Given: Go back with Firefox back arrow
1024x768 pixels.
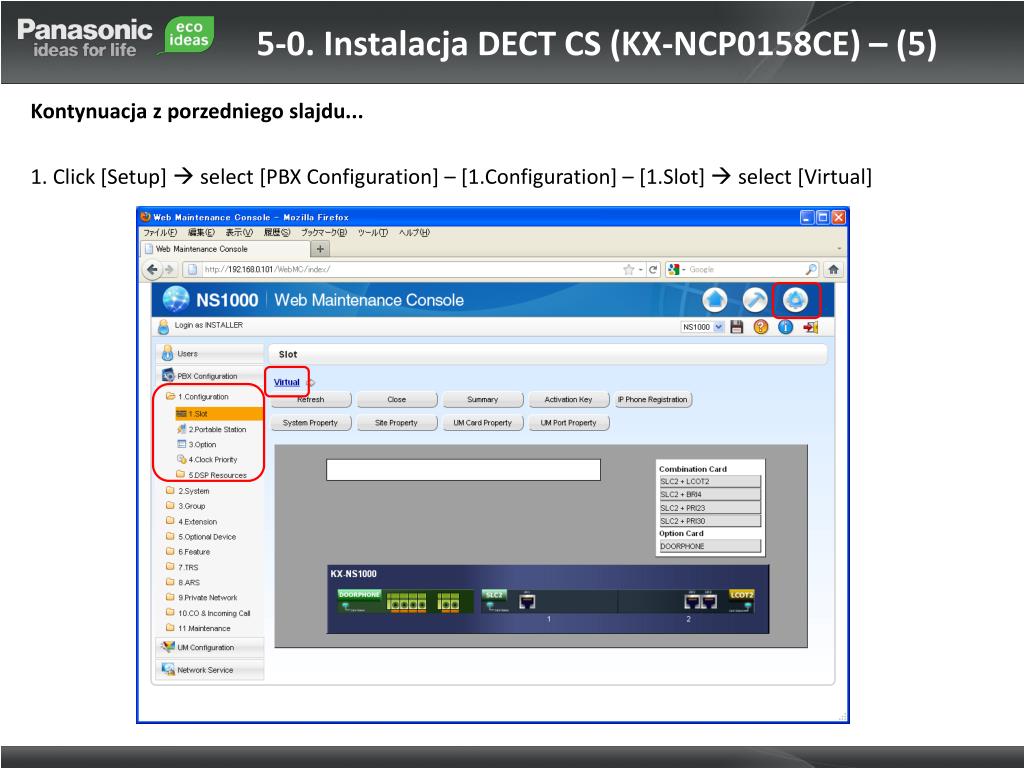Looking at the screenshot, I should (152, 269).
